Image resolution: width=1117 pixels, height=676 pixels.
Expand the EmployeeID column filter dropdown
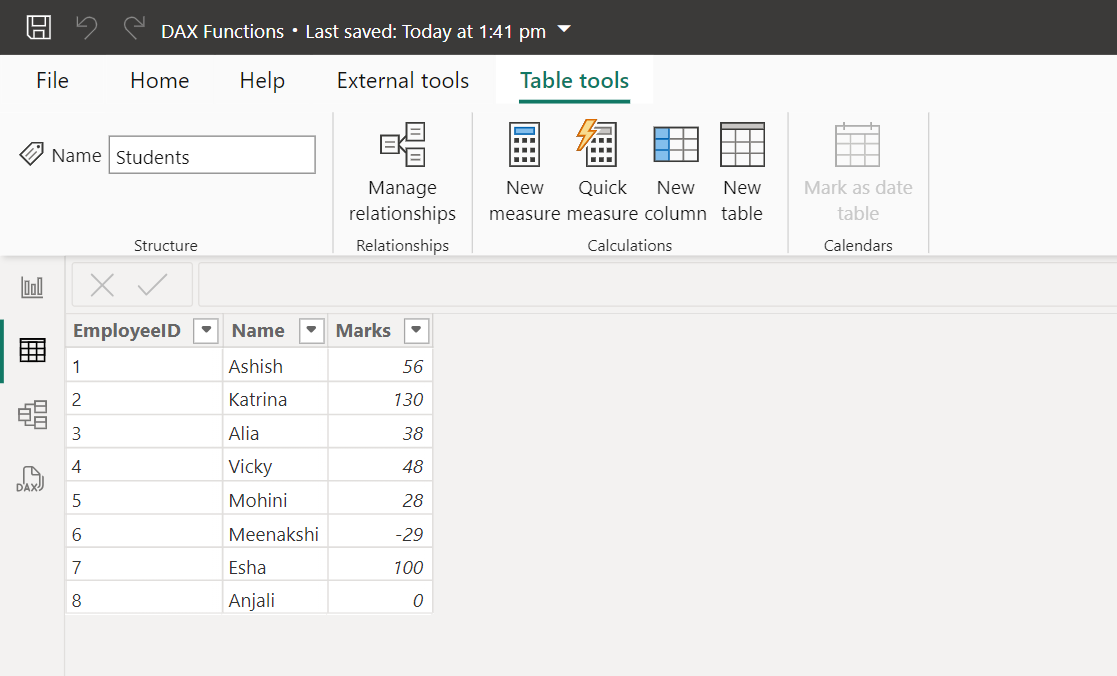click(x=206, y=331)
